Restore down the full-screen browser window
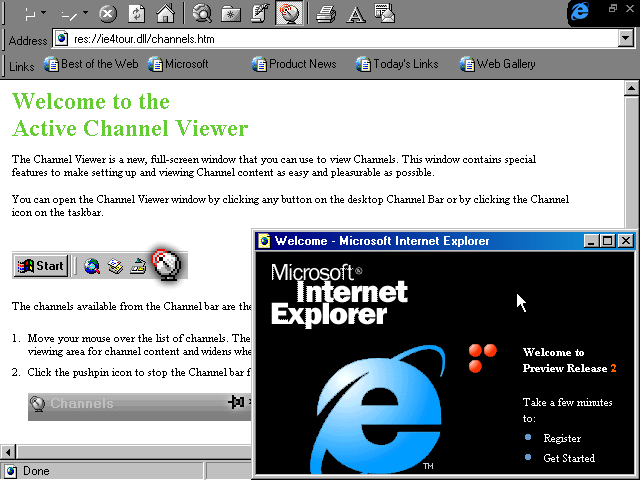 (x=613, y=8)
